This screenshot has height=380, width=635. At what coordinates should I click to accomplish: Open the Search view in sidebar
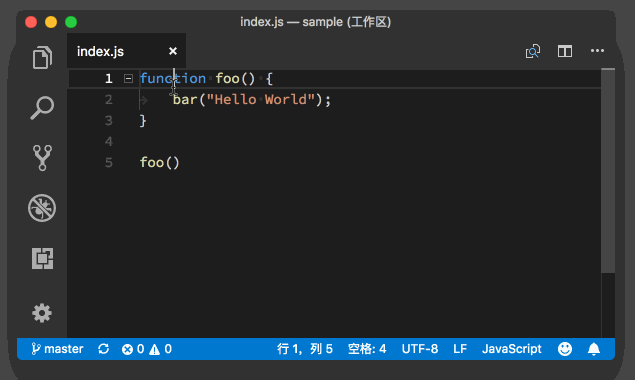point(42,108)
